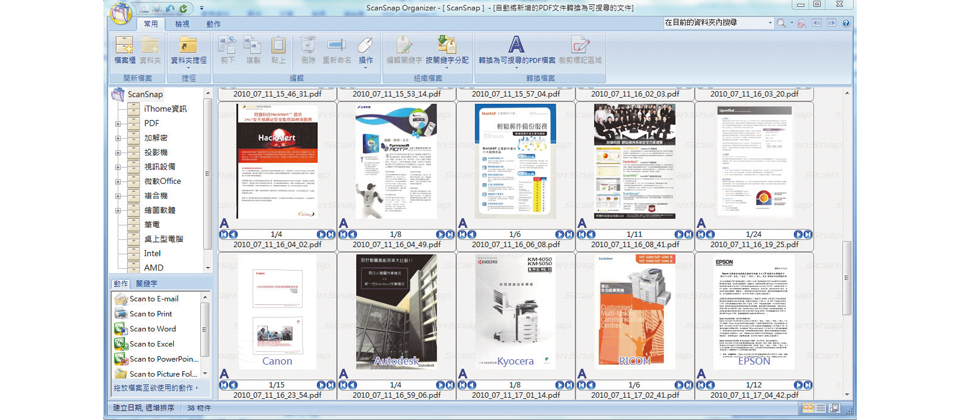
Task: Open the dropdown arrow beside the magnifier
Action: (791, 23)
